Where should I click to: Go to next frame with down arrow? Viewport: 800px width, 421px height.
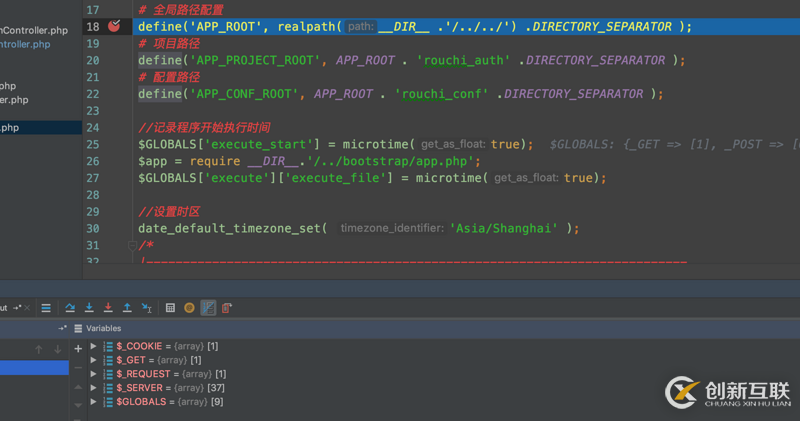pos(58,349)
